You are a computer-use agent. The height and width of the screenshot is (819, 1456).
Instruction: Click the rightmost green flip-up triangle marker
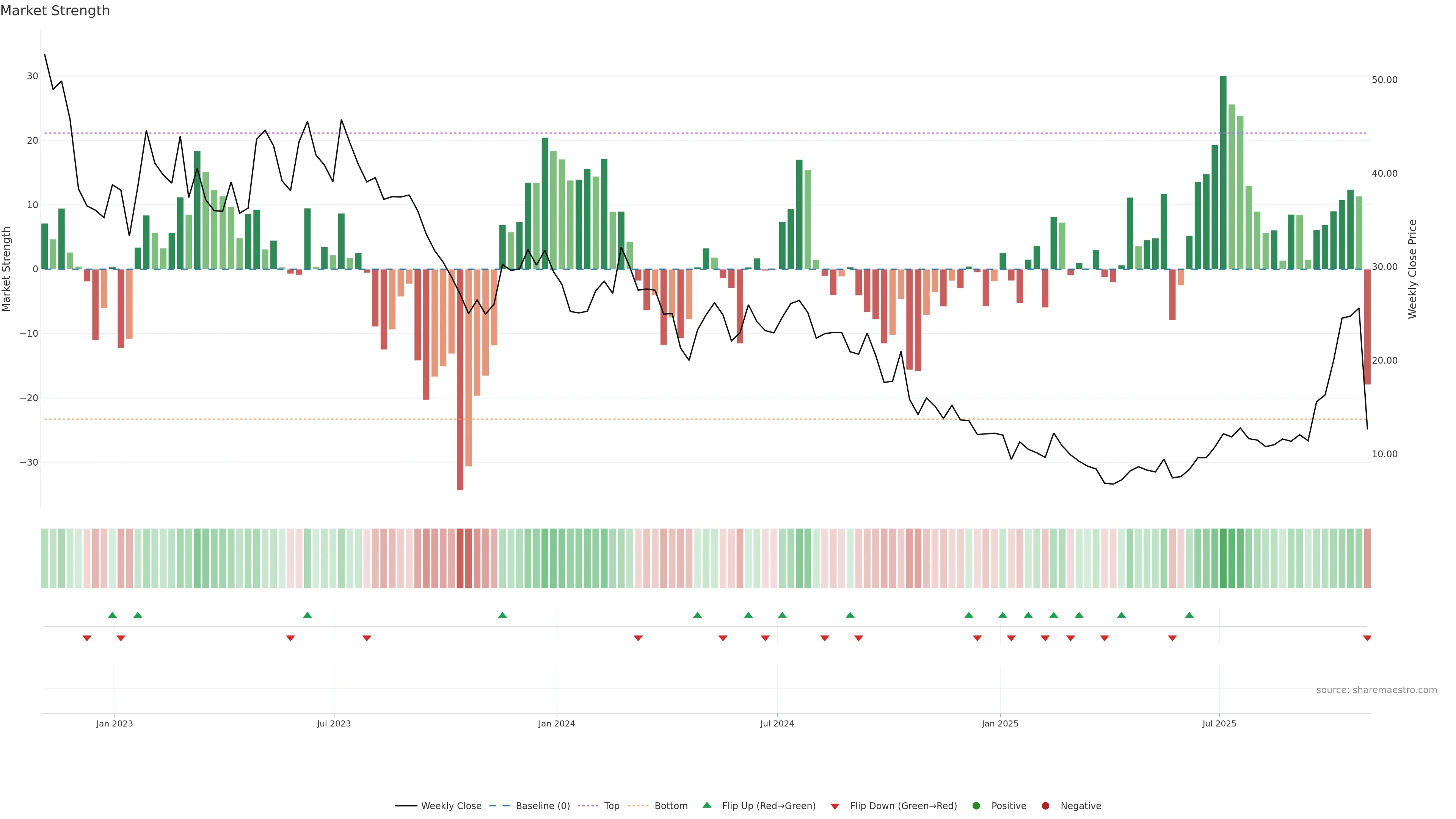pos(1189,615)
